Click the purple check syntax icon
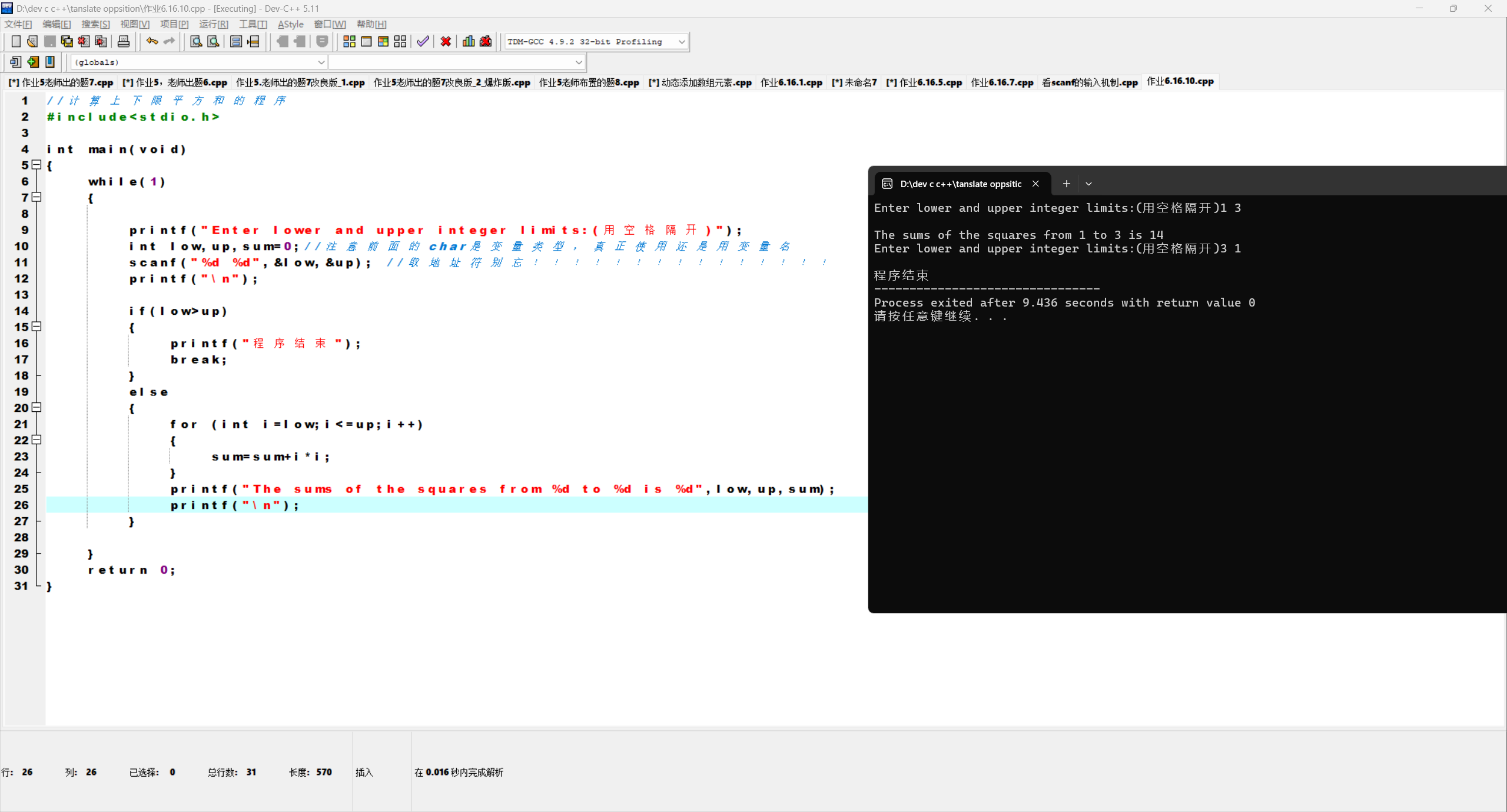This screenshot has height=812, width=1507. [423, 41]
